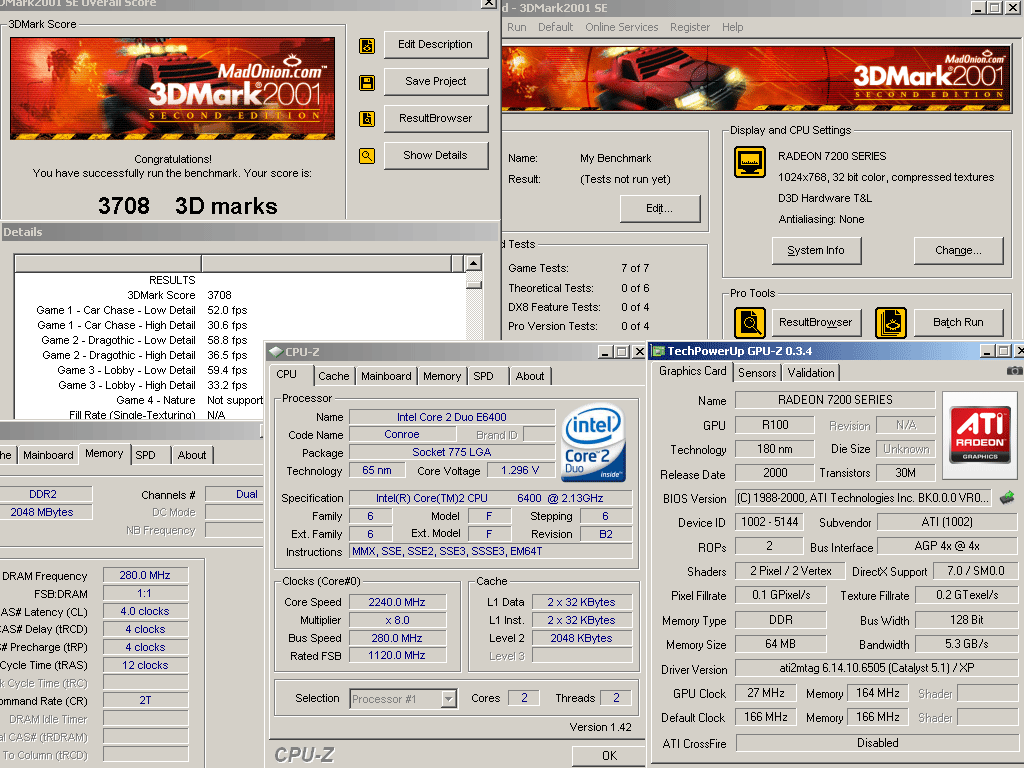
Task: Minimize the CPU-Z window
Action: coord(605,352)
